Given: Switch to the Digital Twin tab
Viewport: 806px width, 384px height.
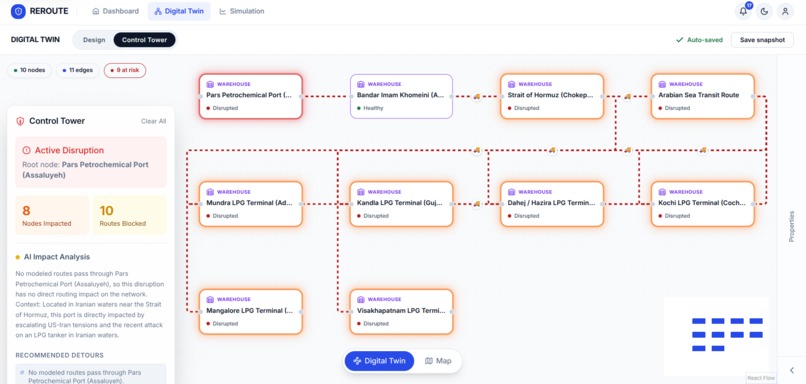Looking at the screenshot, I should click(179, 11).
